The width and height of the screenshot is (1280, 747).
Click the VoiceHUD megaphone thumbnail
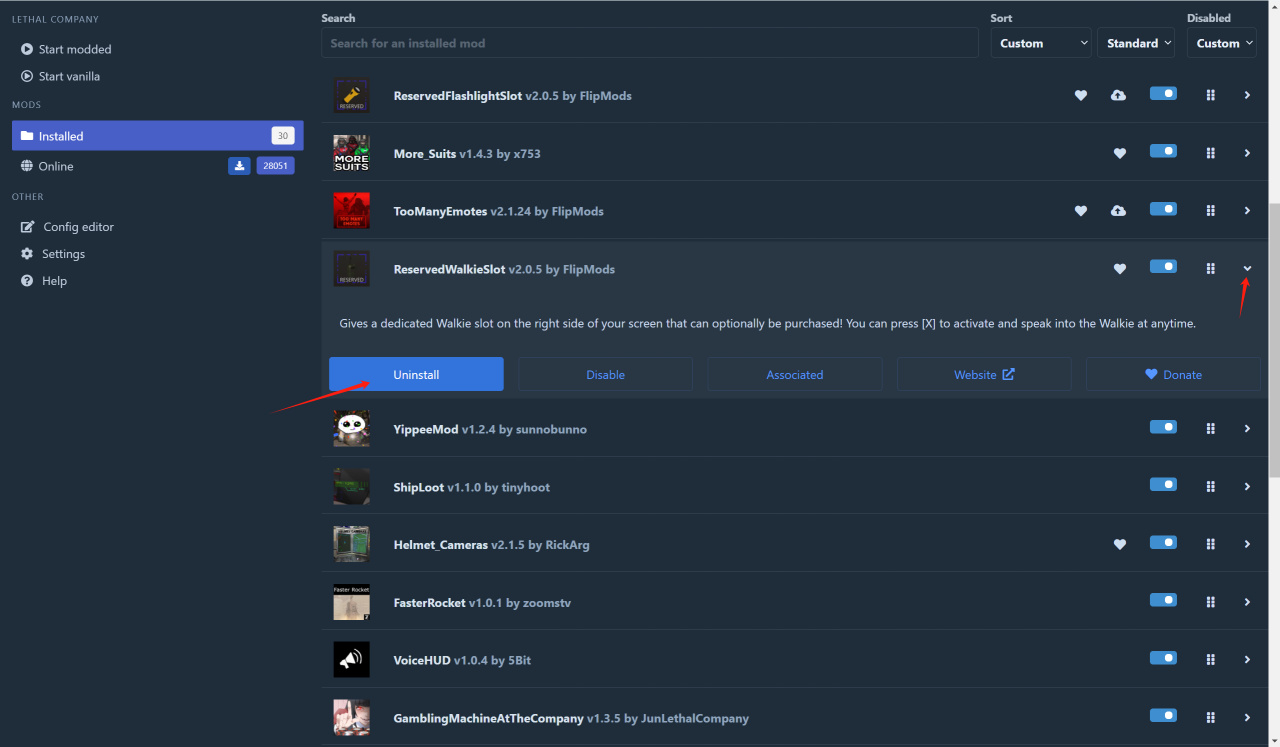tap(351, 660)
